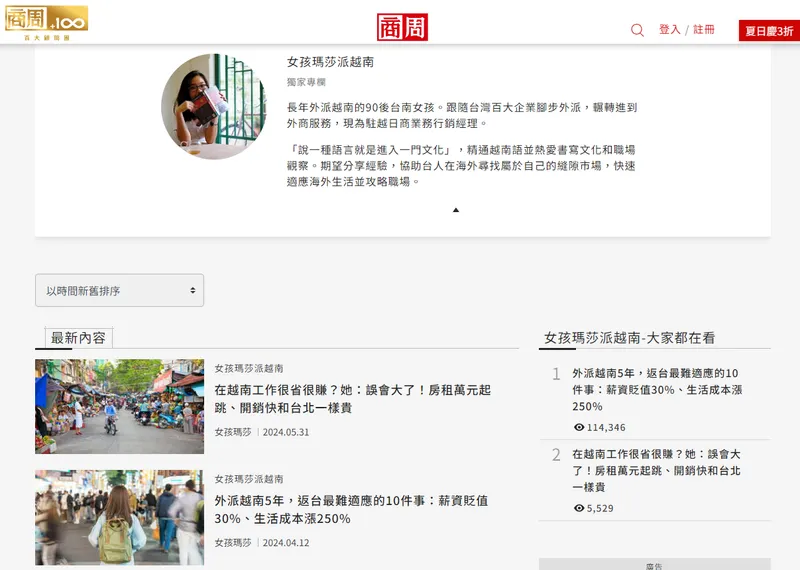The width and height of the screenshot is (800, 570).
Task: Click 女孩瑪莎派越南 column label above first article
Action: pos(248,368)
